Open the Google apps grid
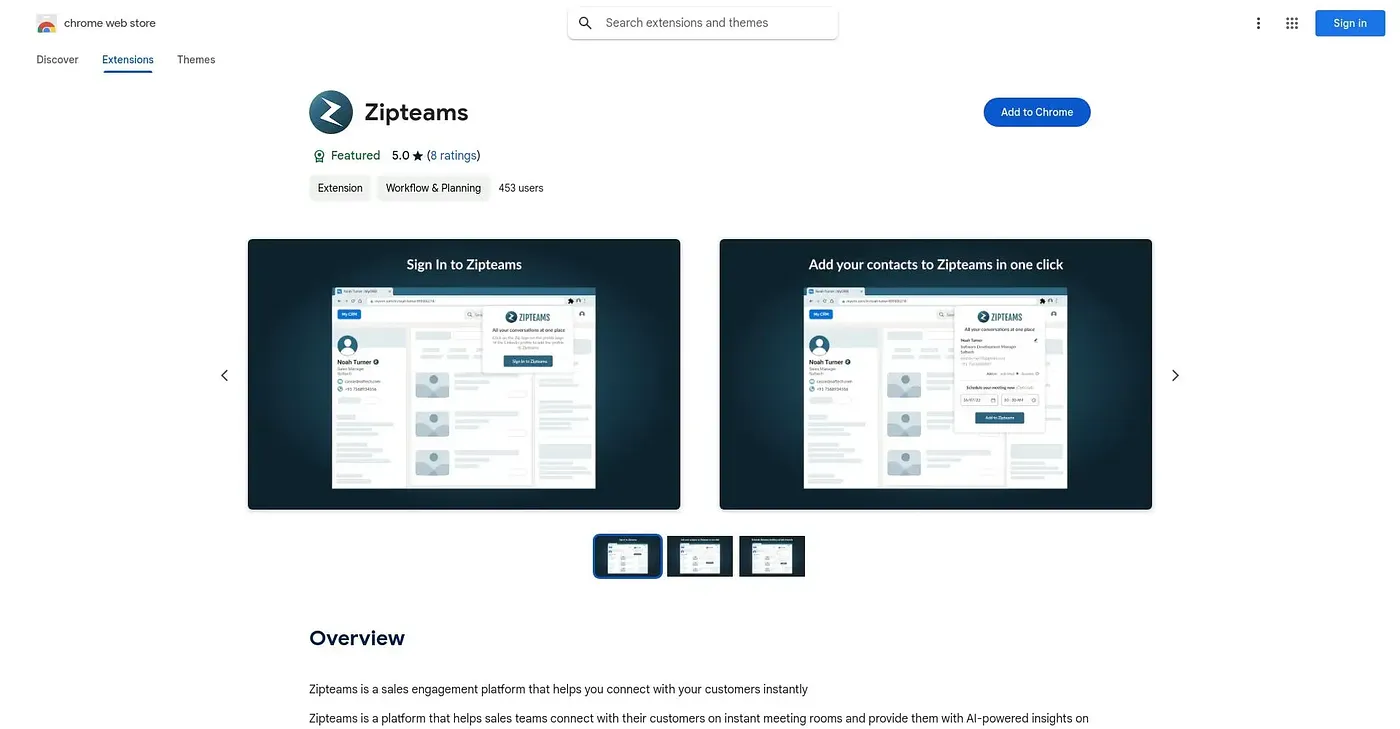The height and width of the screenshot is (729, 1400). point(1292,23)
